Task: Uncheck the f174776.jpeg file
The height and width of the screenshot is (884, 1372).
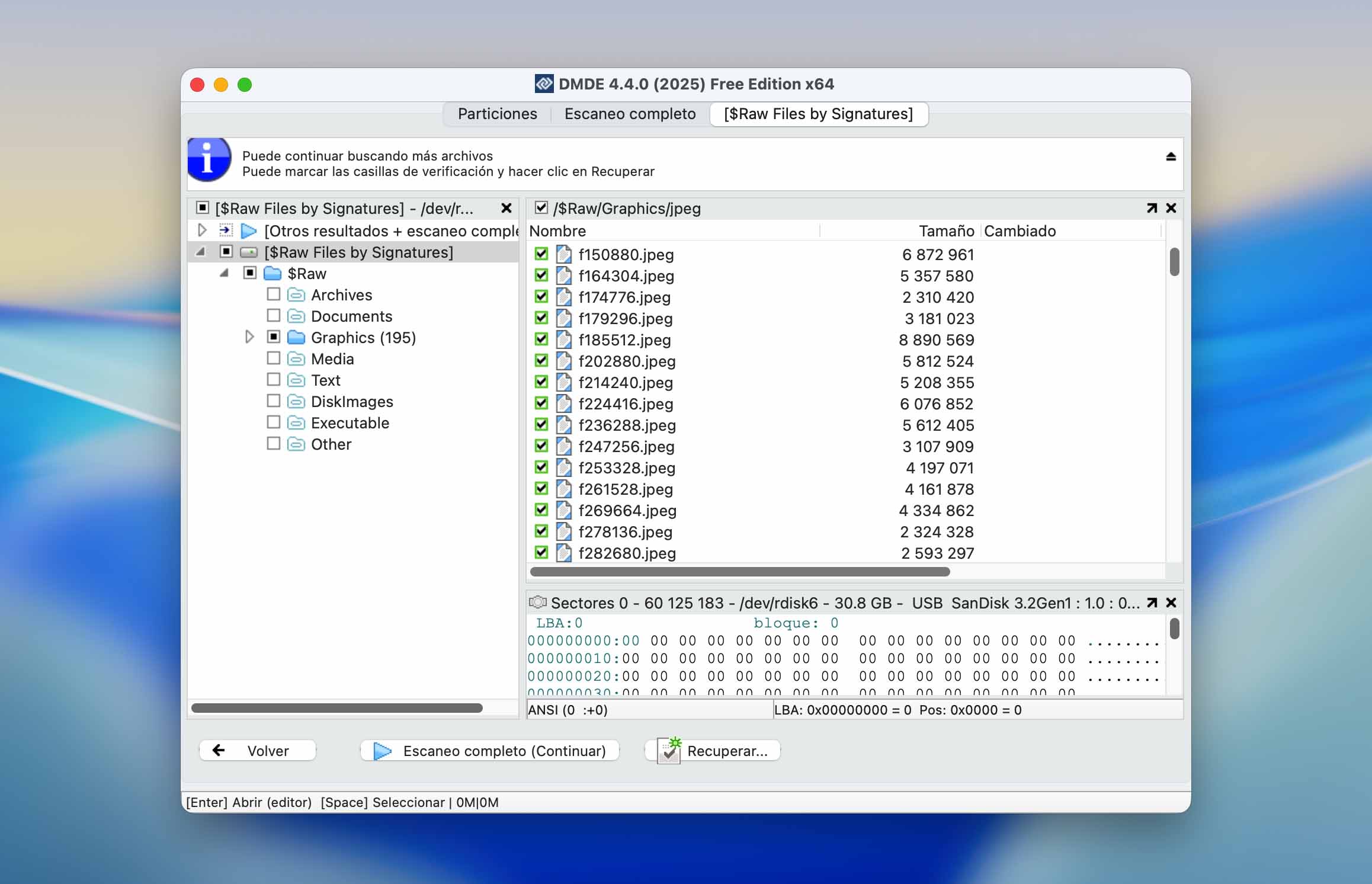Action: (541, 296)
